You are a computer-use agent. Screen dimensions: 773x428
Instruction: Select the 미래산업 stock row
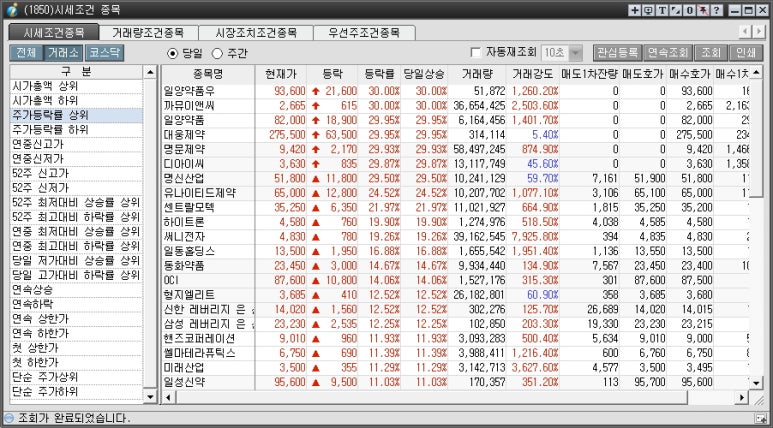[456, 367]
